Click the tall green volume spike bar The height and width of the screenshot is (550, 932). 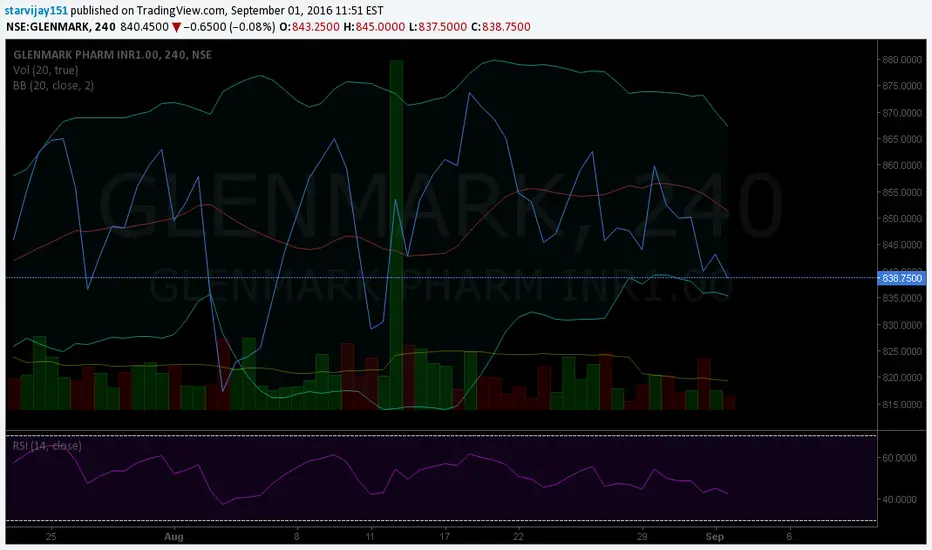pyautogui.click(x=396, y=235)
